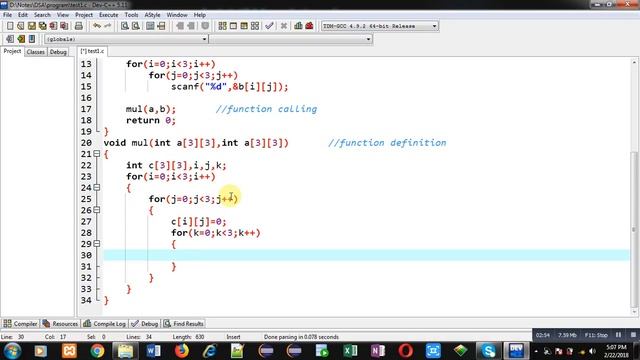This screenshot has width=640, height=360.
Task: Open Firefox from the taskbar
Action: [182, 351]
